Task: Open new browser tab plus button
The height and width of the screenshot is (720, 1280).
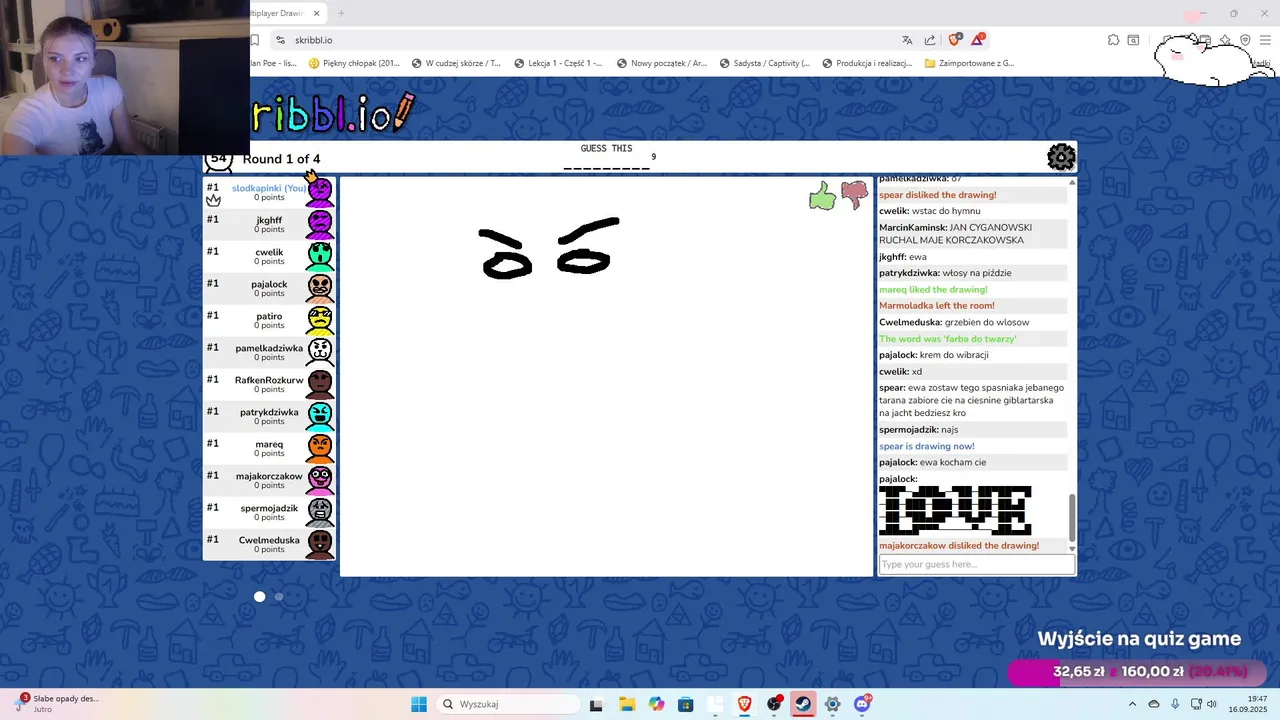Action: (341, 13)
